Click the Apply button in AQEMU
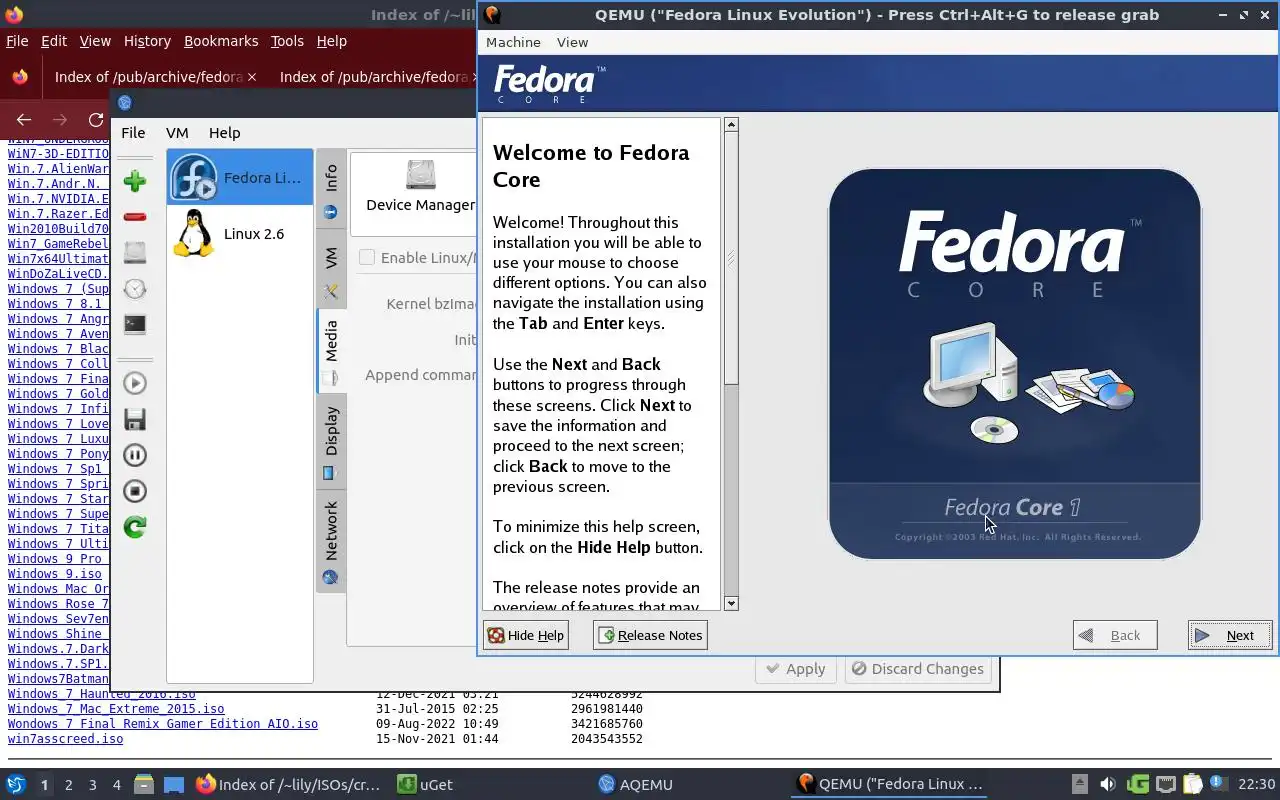The image size is (1280, 800). coord(795,669)
